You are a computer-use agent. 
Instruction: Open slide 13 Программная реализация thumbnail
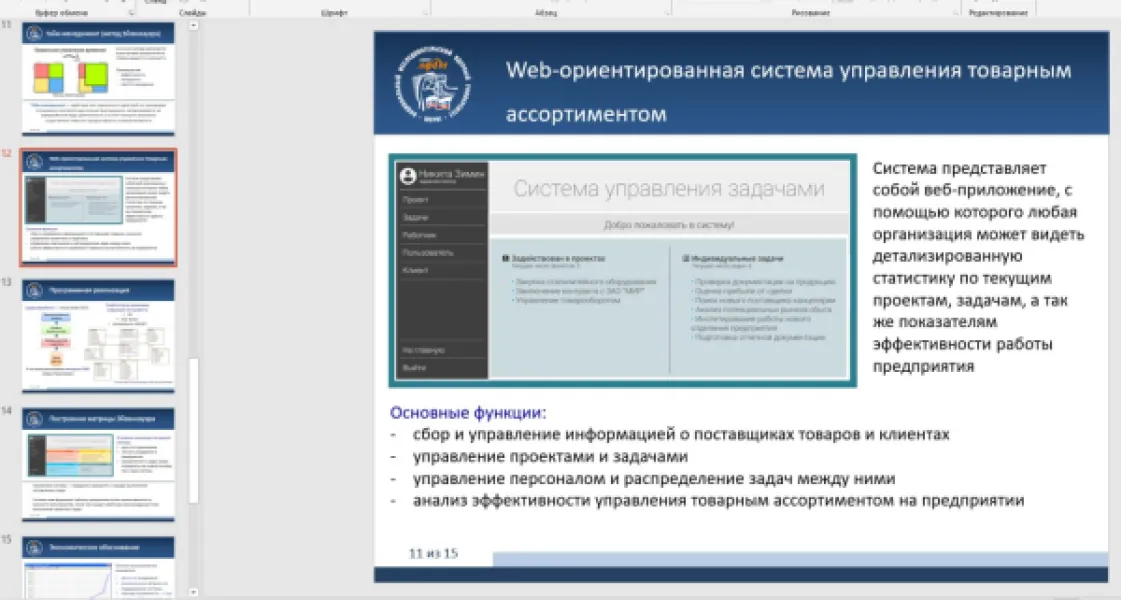point(98,336)
